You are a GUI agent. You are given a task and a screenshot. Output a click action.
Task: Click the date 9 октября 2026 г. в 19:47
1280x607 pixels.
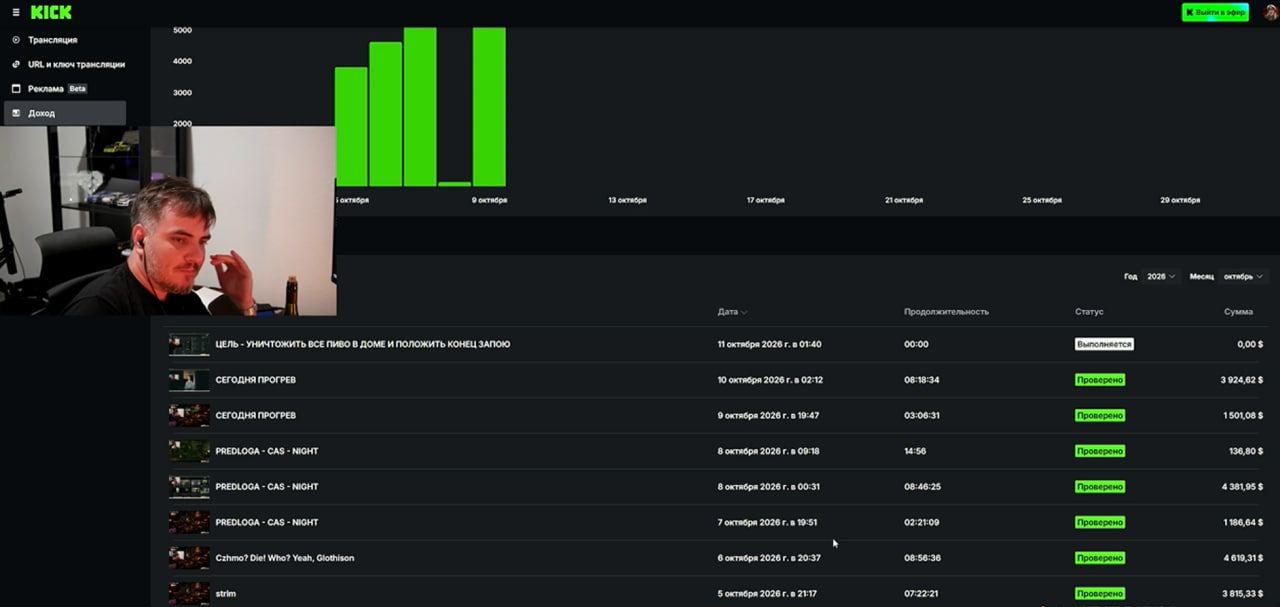click(x=769, y=416)
